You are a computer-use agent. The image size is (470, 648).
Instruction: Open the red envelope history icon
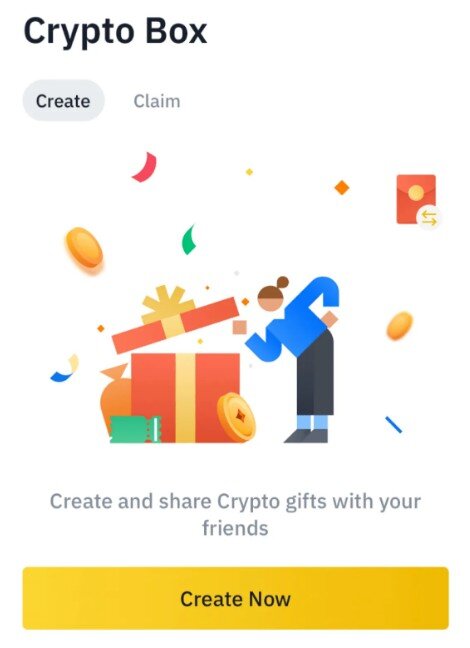(416, 199)
